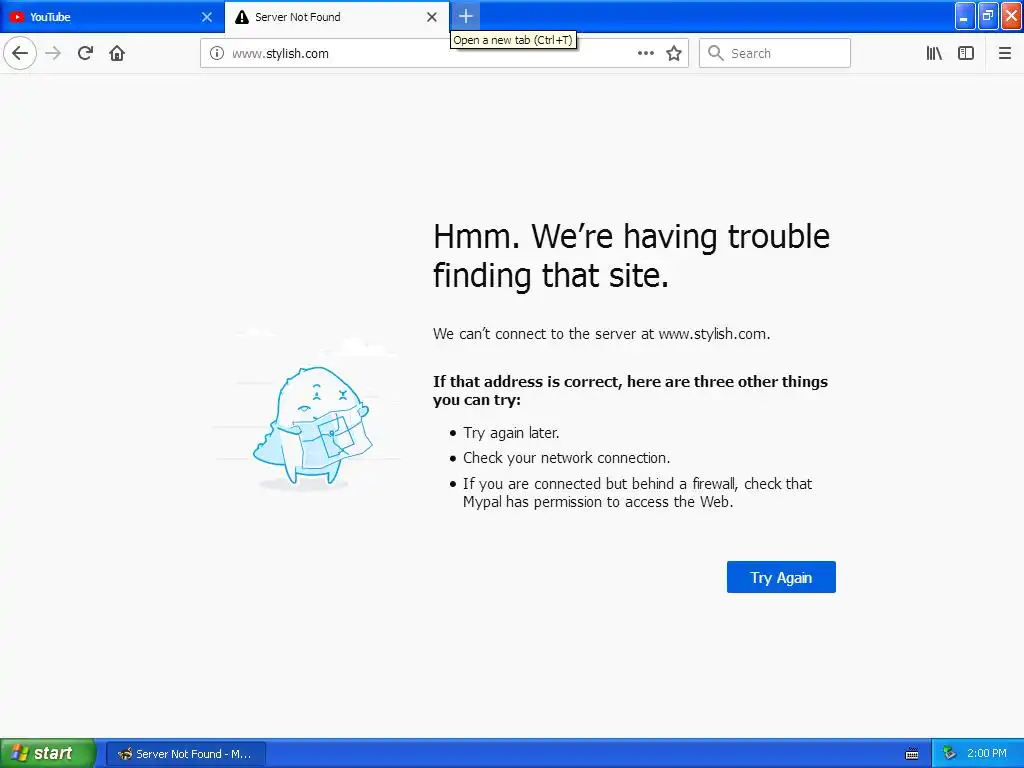Click the network tray icon
Screen dimensions: 1024x768
tap(949, 754)
